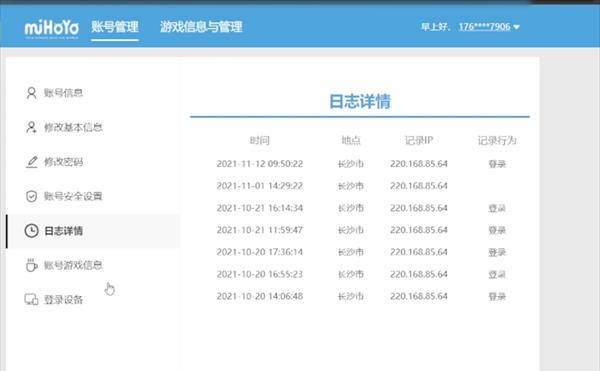This screenshot has height=371, width=600.
Task: Open the account dropdown arrow next to 176****7906
Action: pos(516,27)
